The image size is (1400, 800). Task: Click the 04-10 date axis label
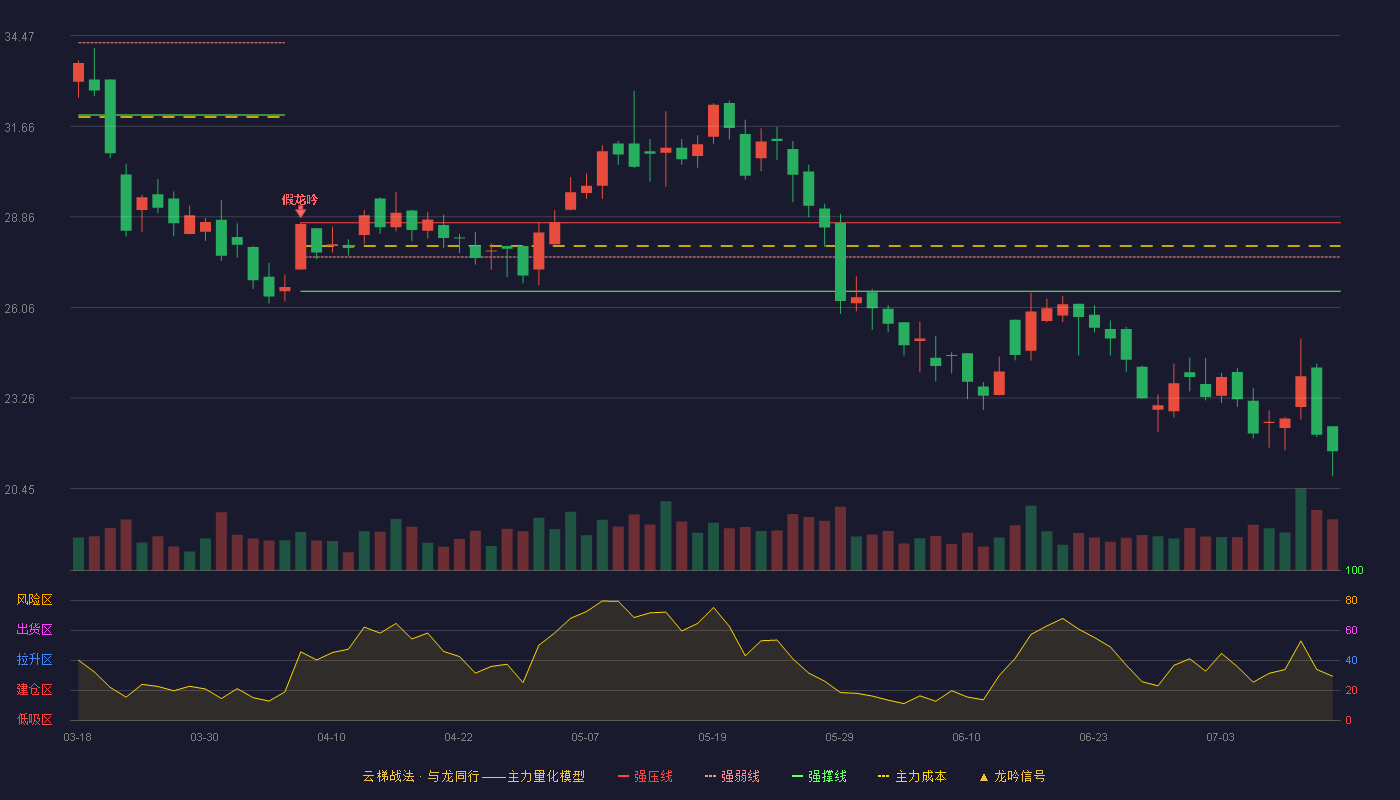pyautogui.click(x=331, y=737)
